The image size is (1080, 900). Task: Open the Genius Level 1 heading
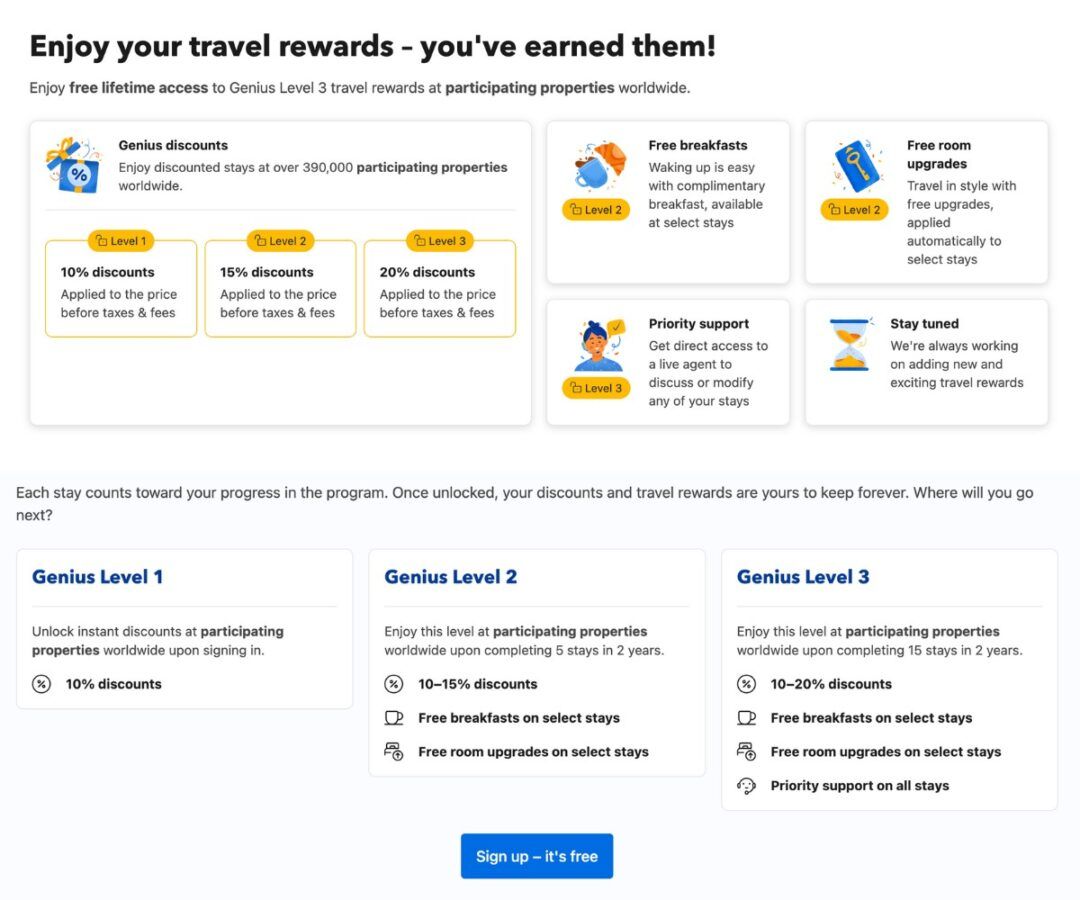click(97, 577)
